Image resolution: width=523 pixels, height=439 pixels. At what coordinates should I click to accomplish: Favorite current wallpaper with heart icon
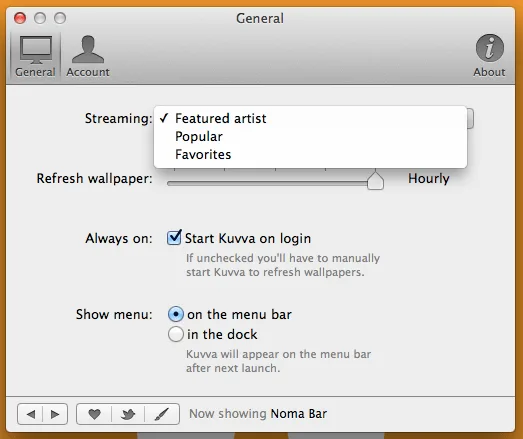coord(94,414)
